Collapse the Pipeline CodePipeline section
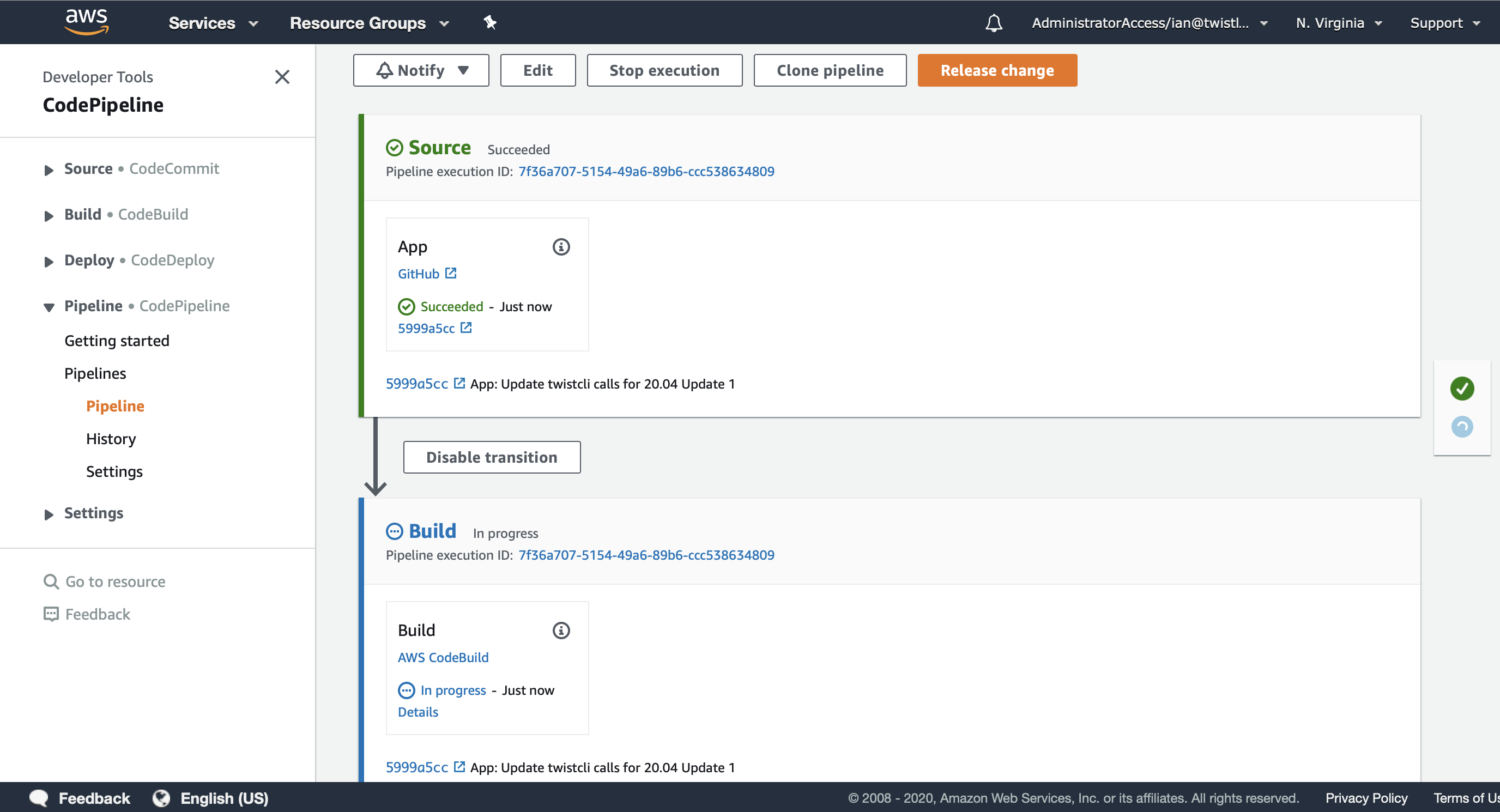Image resolution: width=1500 pixels, height=812 pixels. click(x=49, y=307)
